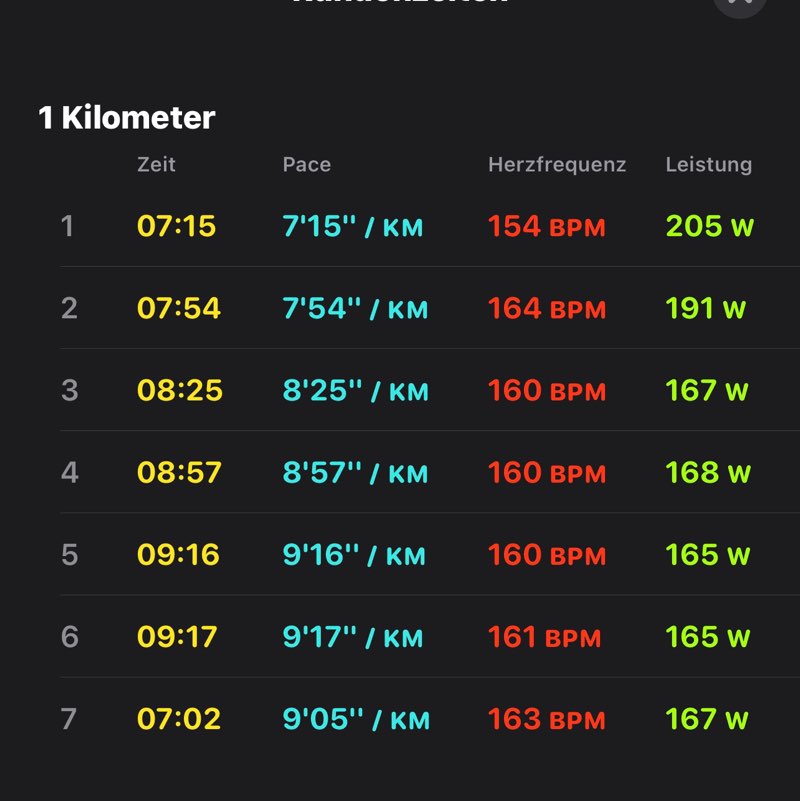Select kilometer 2 pace 7'54'' / KM
This screenshot has height=801, width=800.
coord(355,308)
